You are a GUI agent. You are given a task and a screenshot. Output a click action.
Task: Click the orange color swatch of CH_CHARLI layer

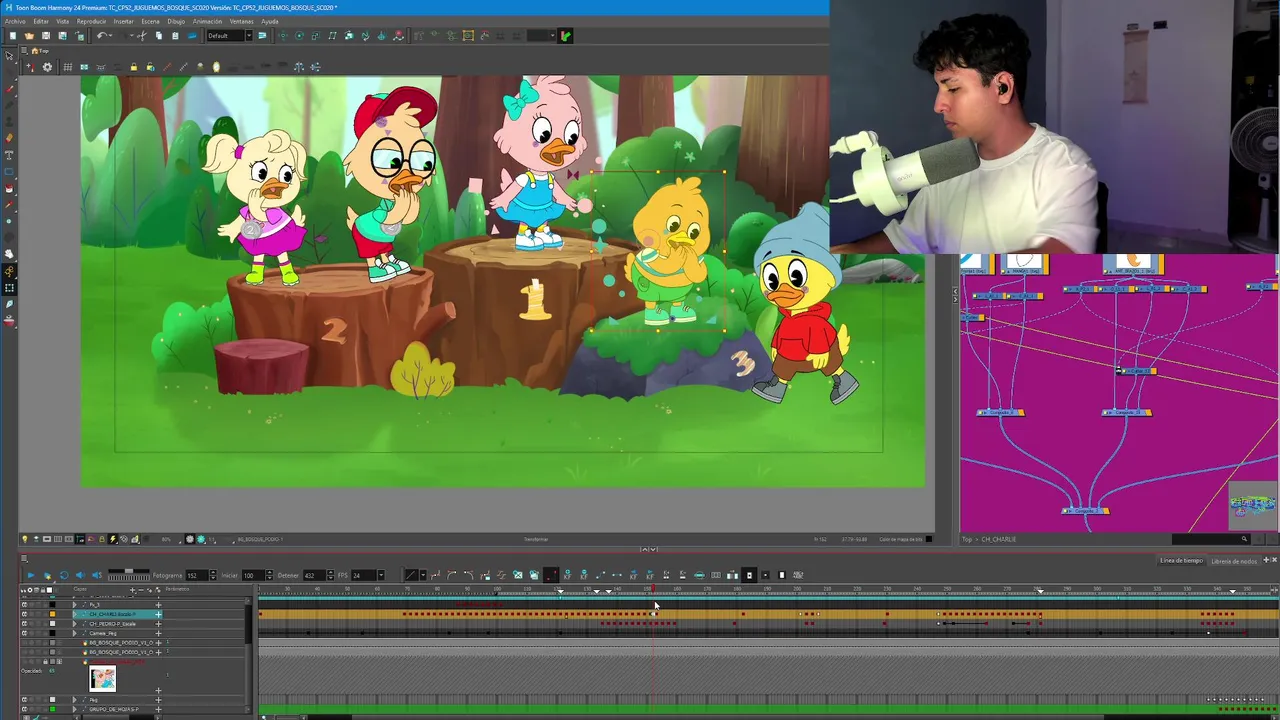(52, 614)
